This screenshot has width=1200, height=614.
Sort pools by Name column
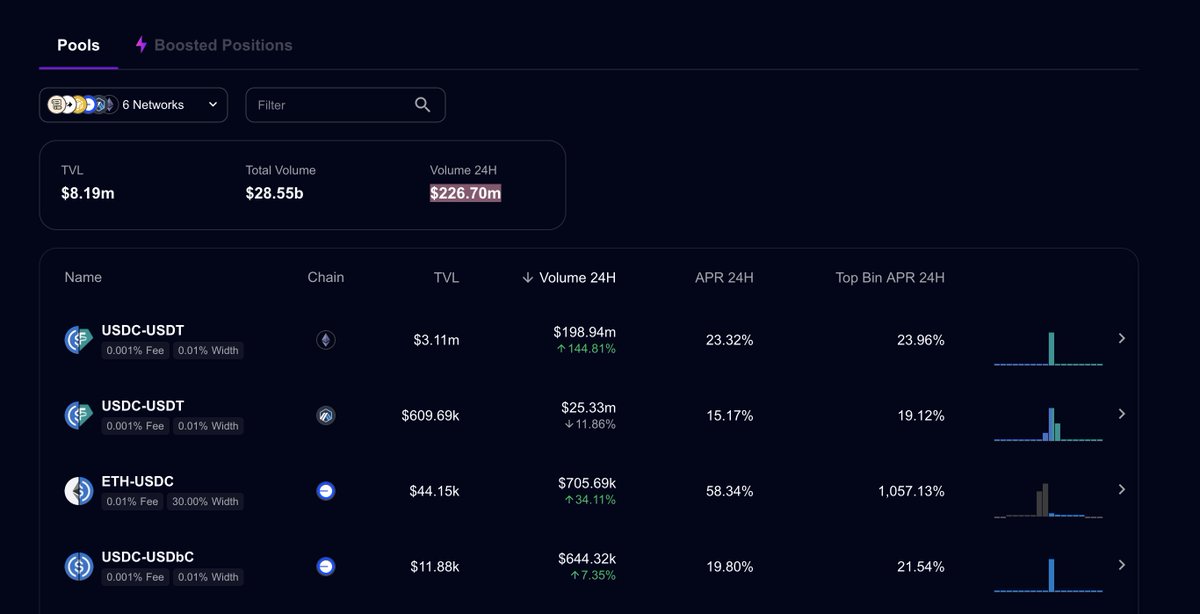click(x=83, y=277)
